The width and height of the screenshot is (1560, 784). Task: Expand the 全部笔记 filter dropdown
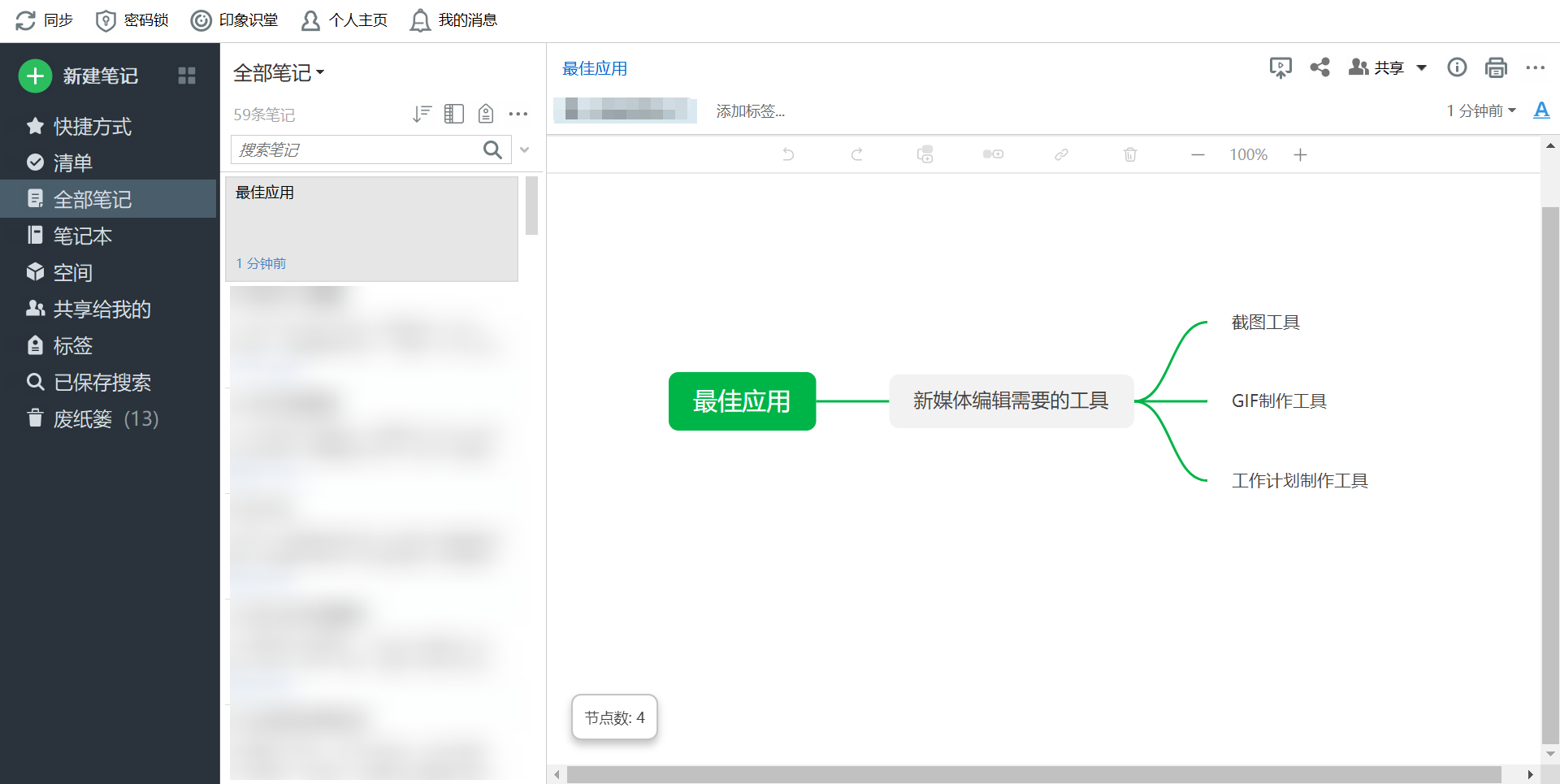(322, 72)
